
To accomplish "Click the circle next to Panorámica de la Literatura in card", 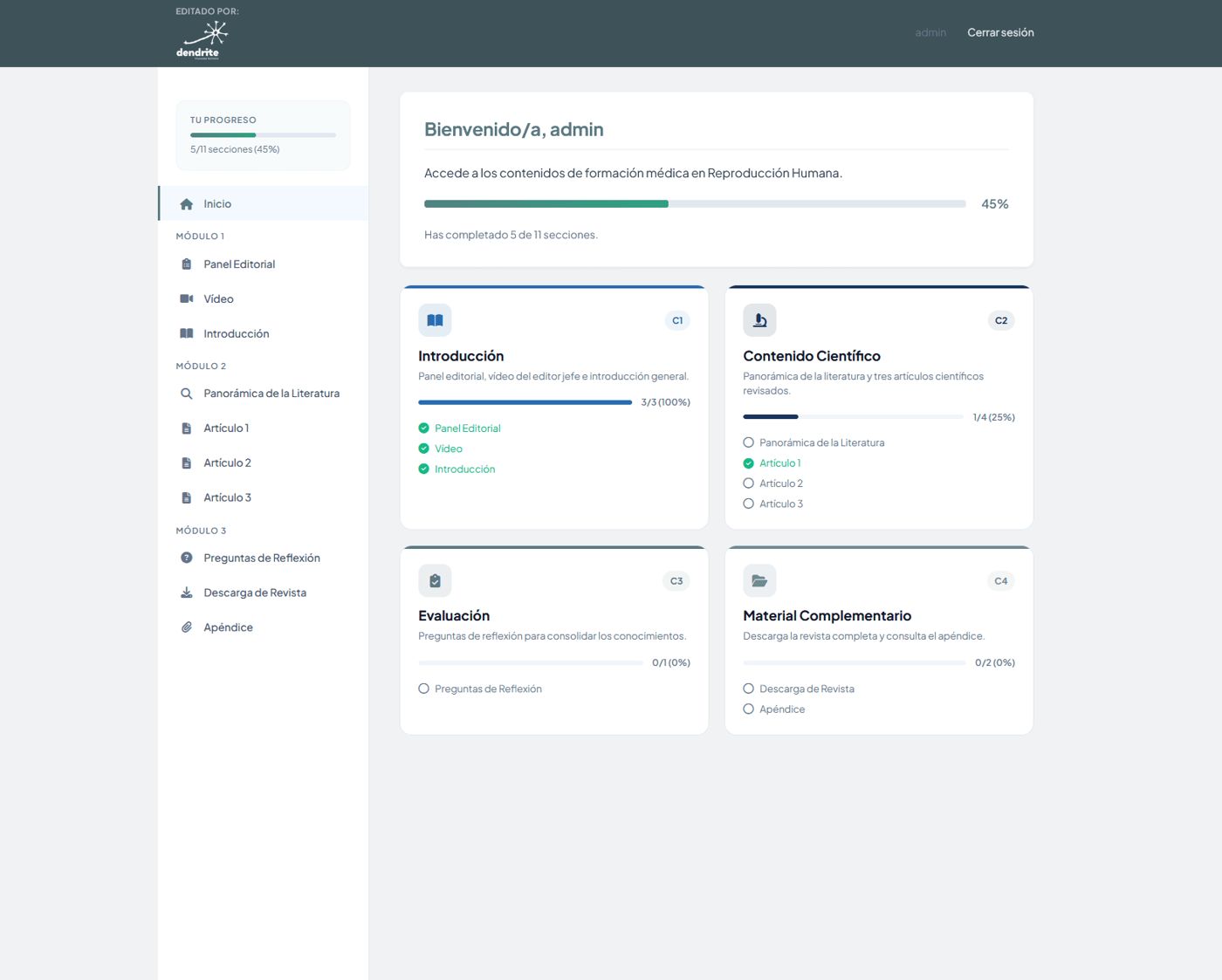I will point(748,442).
